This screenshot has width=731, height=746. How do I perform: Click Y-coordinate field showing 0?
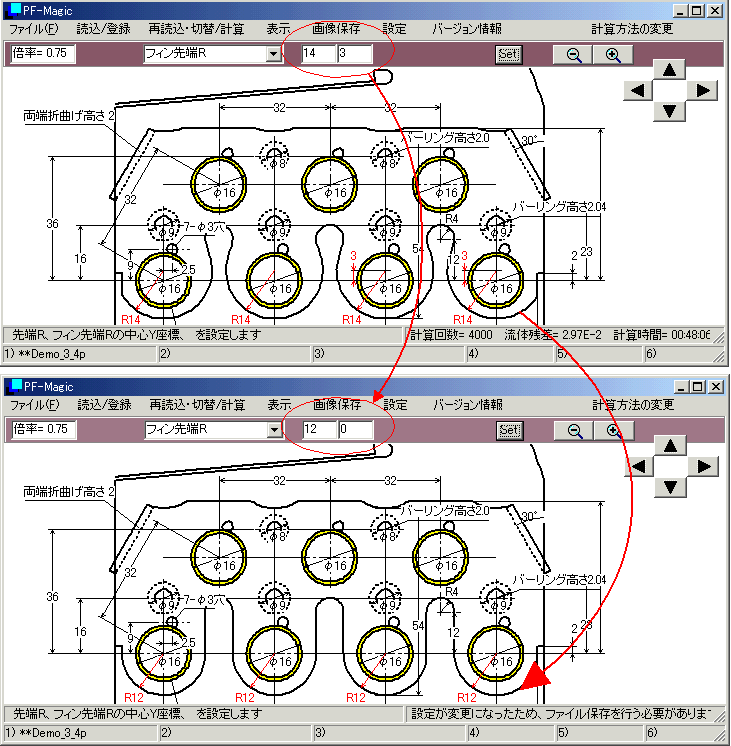pos(356,429)
